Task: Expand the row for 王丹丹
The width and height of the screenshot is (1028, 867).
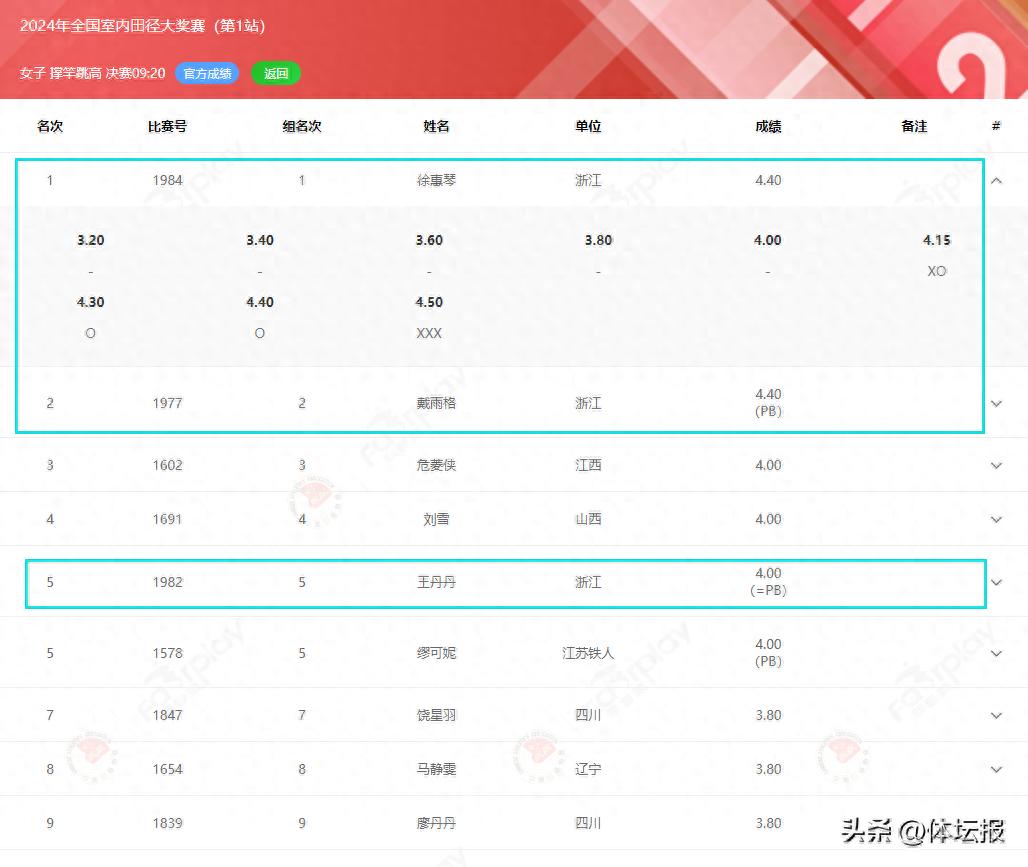Action: tap(996, 582)
